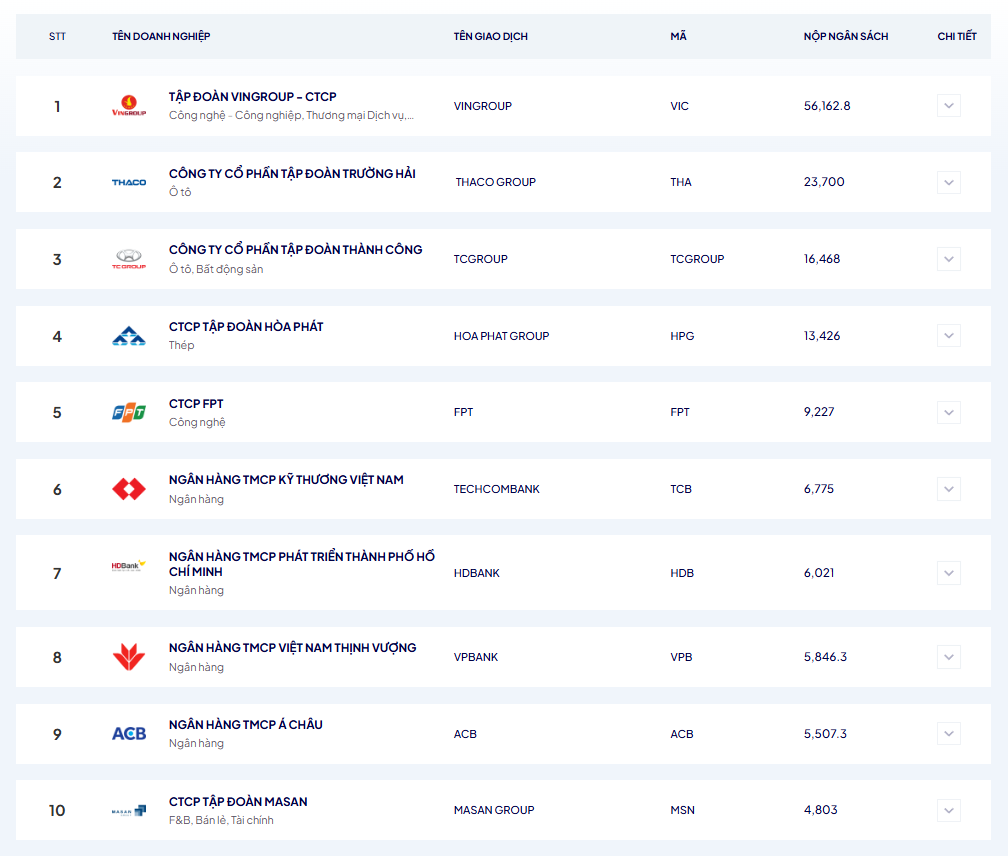Viewport: 1008px width, 856px height.
Task: Click the Masan Group logo
Action: [x=129, y=810]
